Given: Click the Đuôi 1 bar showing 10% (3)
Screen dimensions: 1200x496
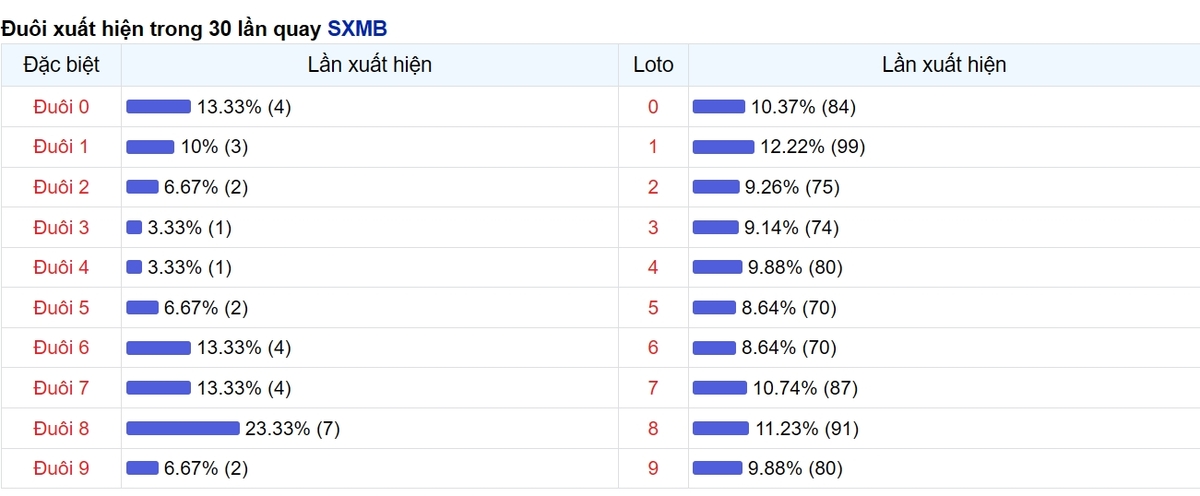Looking at the screenshot, I should point(150,147).
